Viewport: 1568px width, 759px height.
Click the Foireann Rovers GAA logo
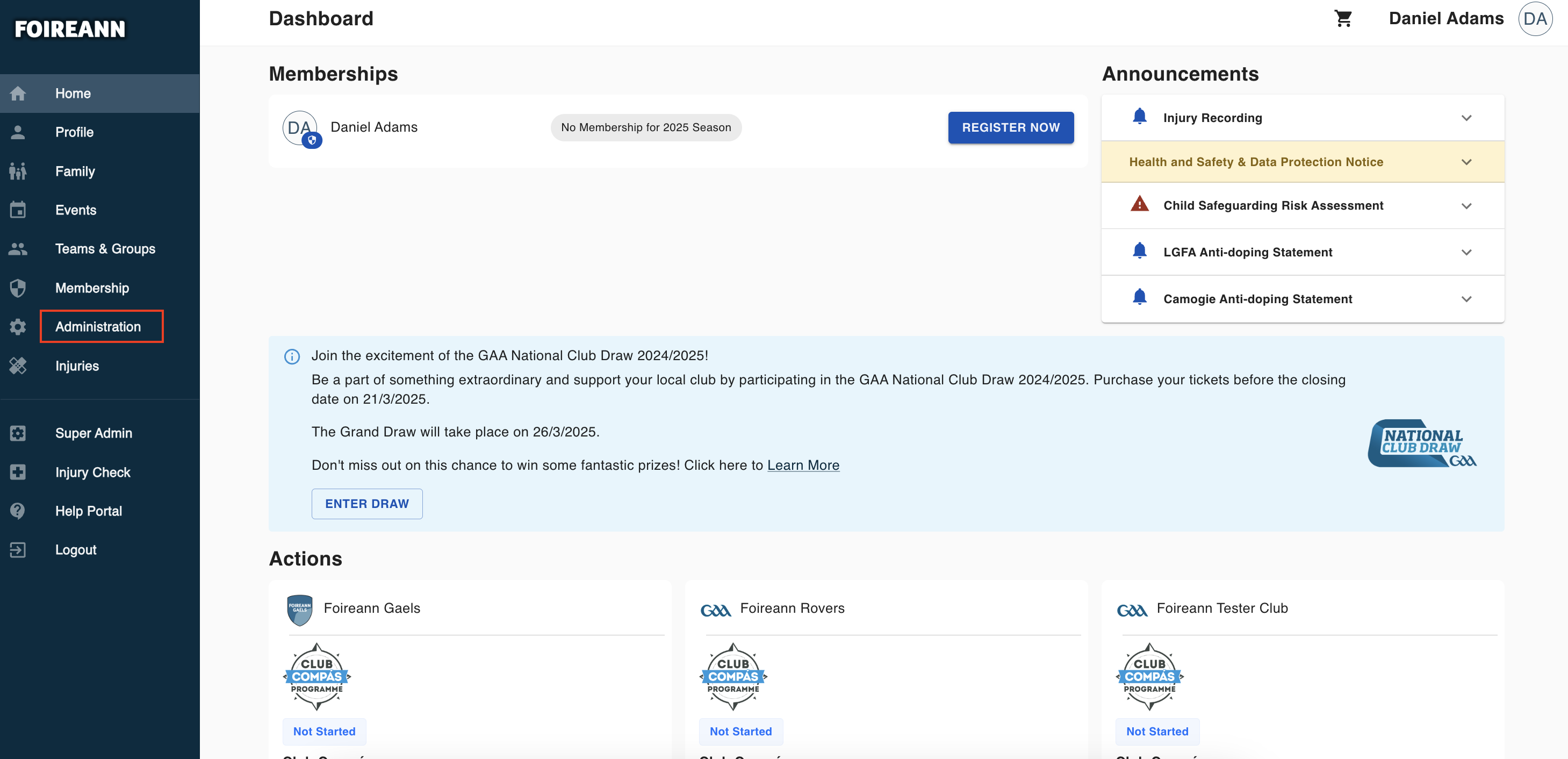pyautogui.click(x=715, y=610)
